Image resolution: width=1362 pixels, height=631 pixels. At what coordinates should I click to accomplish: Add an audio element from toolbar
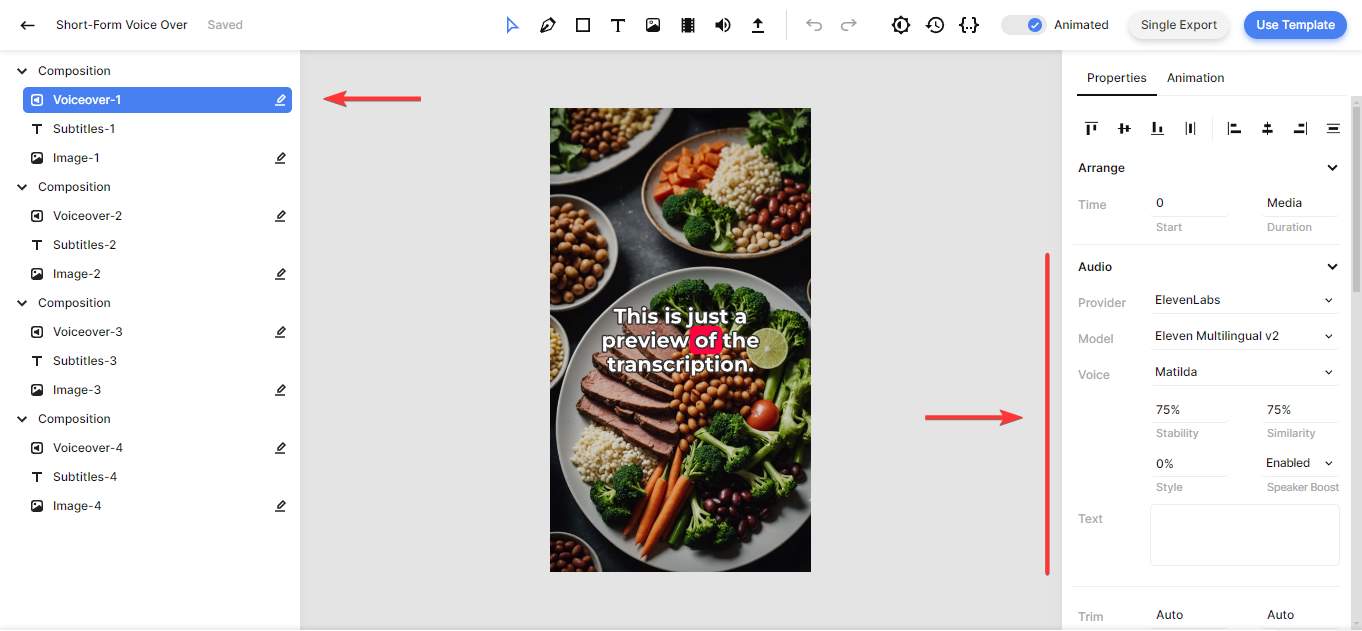[x=722, y=25]
